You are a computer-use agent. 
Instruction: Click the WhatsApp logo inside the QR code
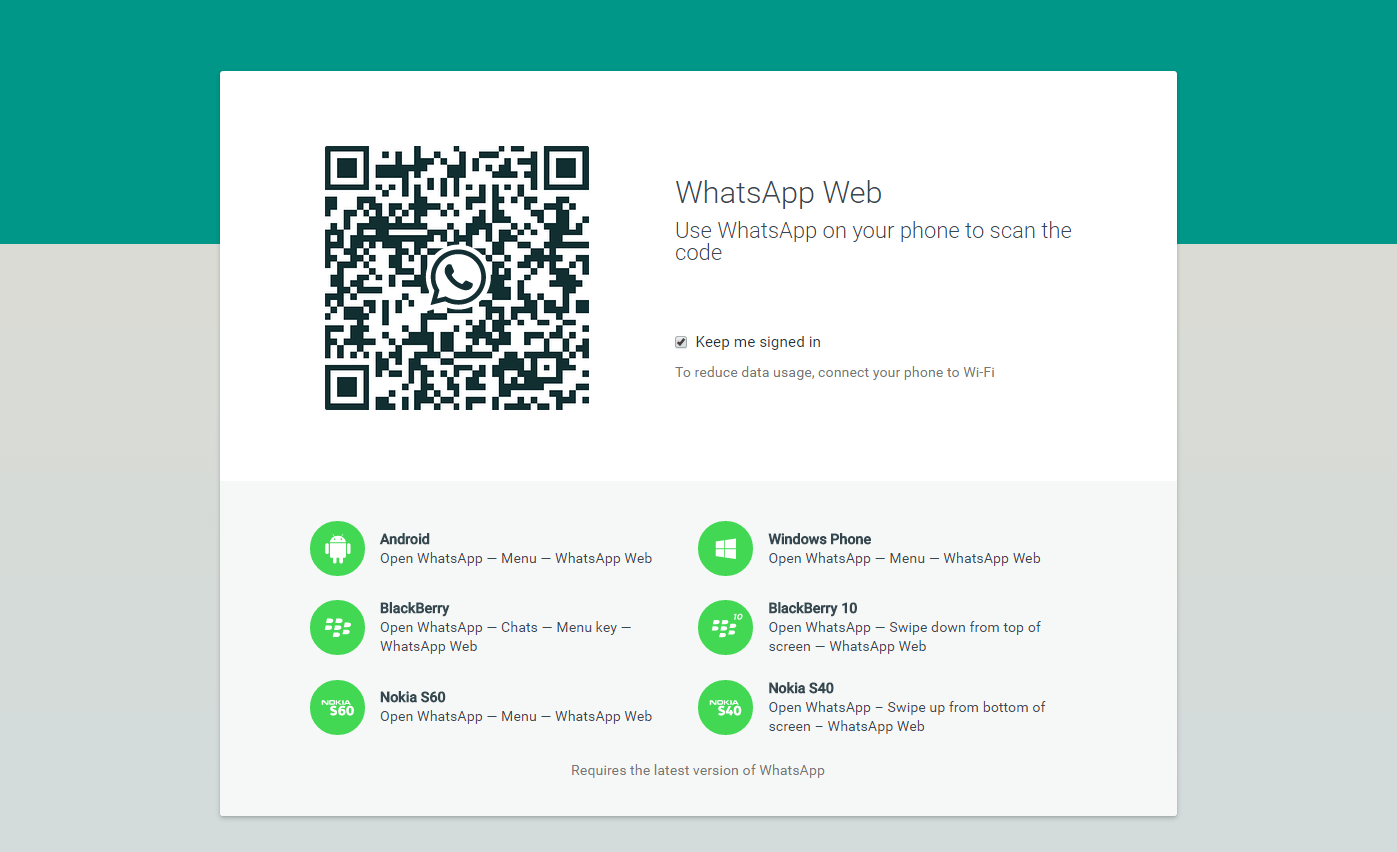[x=458, y=278]
